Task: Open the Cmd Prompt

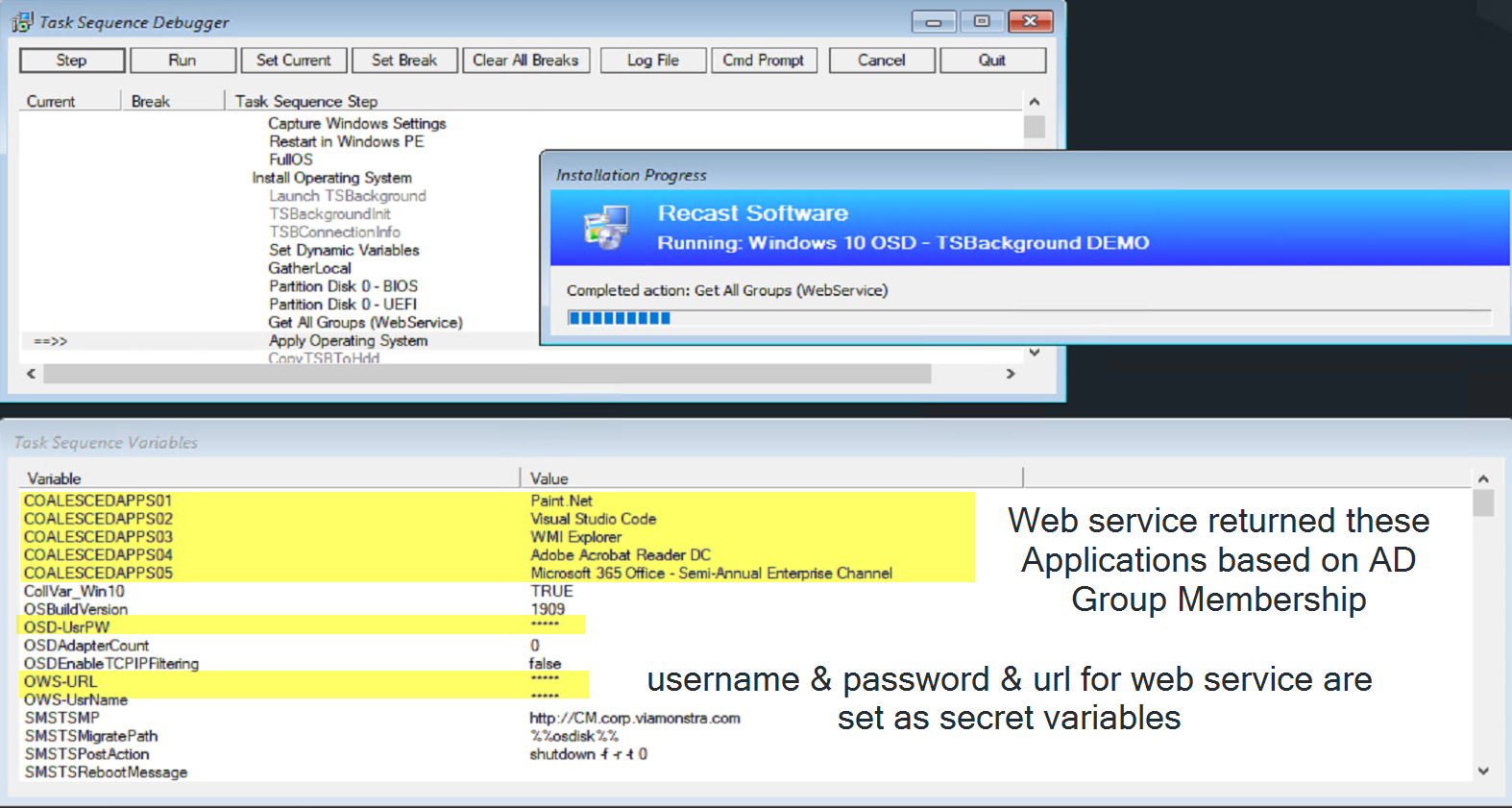Action: coord(764,61)
